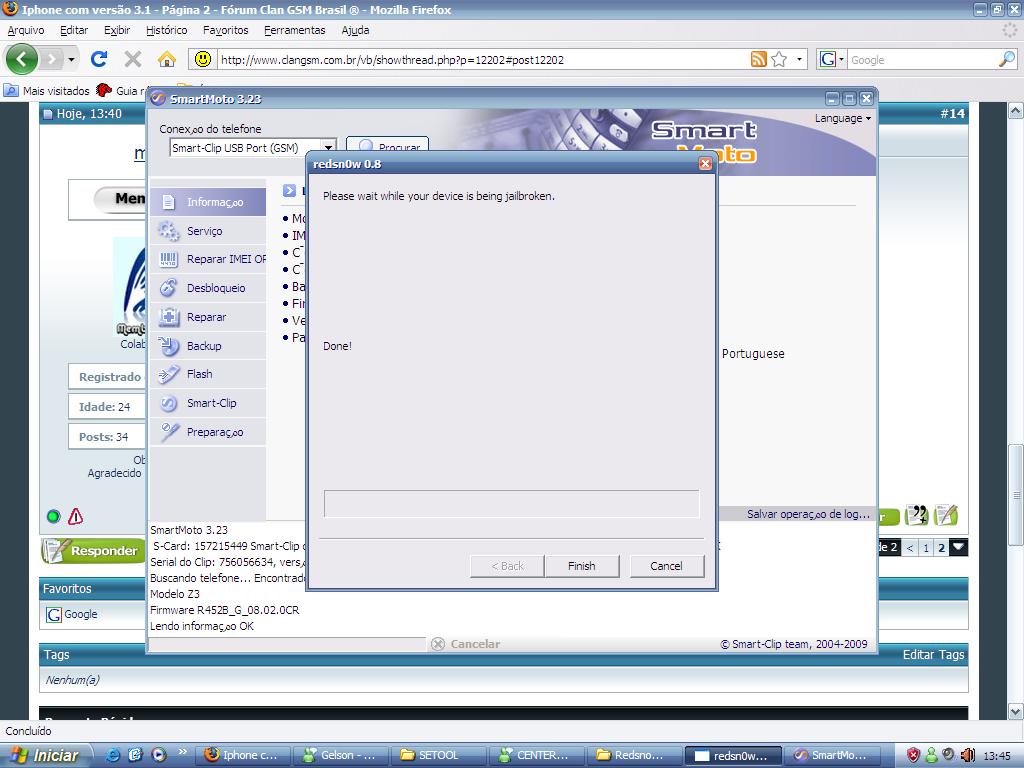Image resolution: width=1024 pixels, height=768 pixels.
Task: Click the Firefox URL address field
Action: (x=483, y=59)
